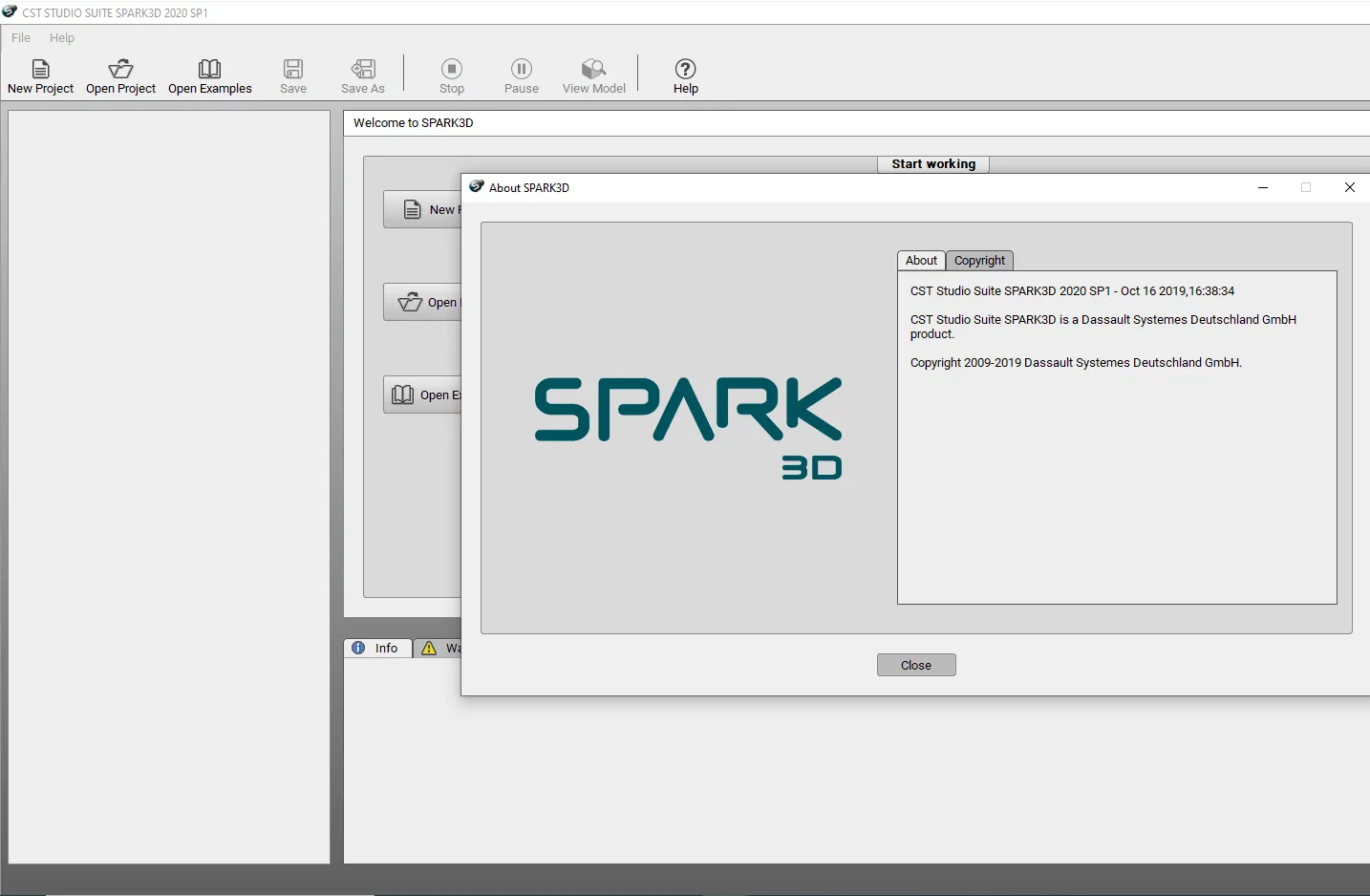Select the About tab in dialog

click(921, 261)
